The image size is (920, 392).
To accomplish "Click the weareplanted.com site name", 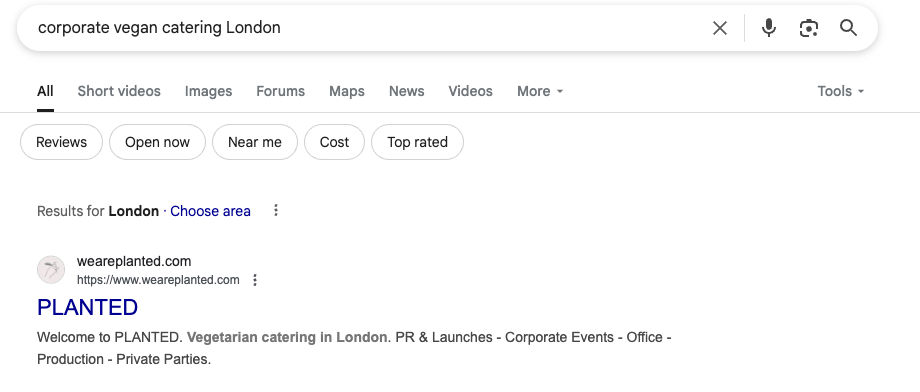I will (x=134, y=261).
